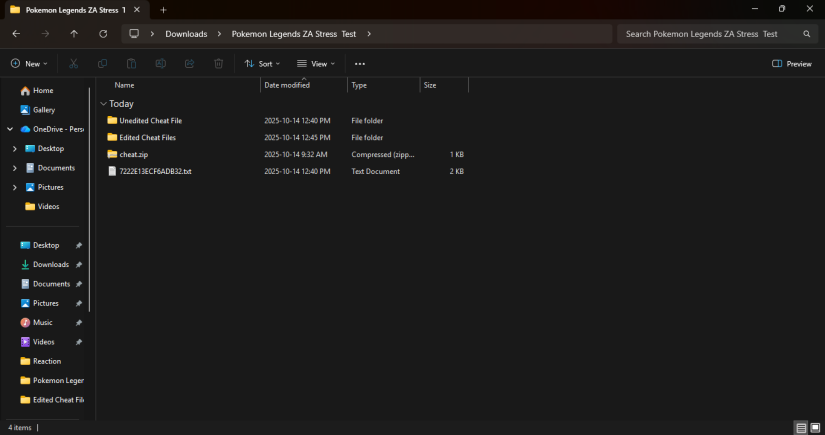Viewport: 825px width, 435px height.
Task: Open pinned Music in quick access
Action: click(43, 322)
